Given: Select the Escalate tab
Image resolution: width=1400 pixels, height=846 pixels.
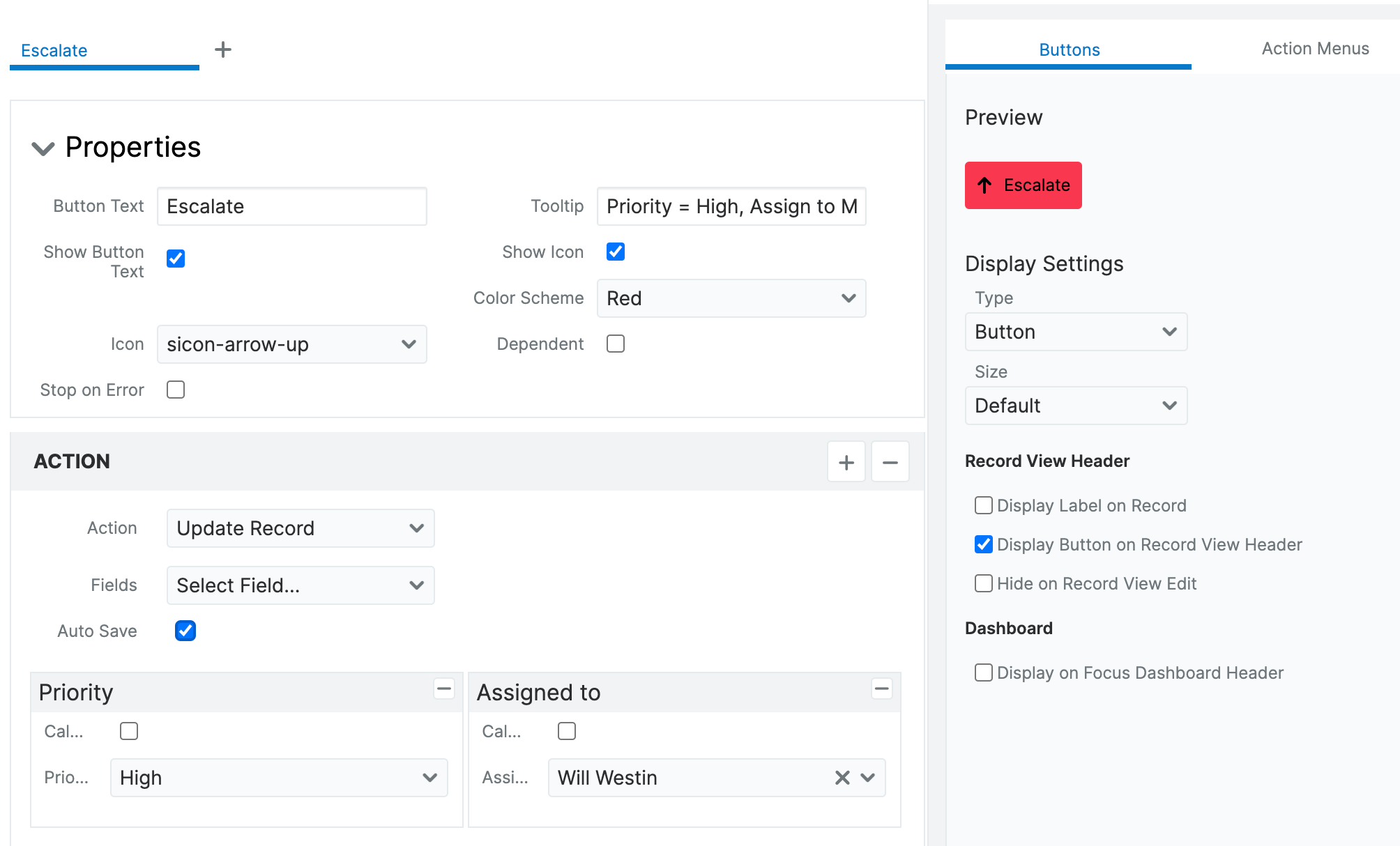Looking at the screenshot, I should [x=54, y=49].
